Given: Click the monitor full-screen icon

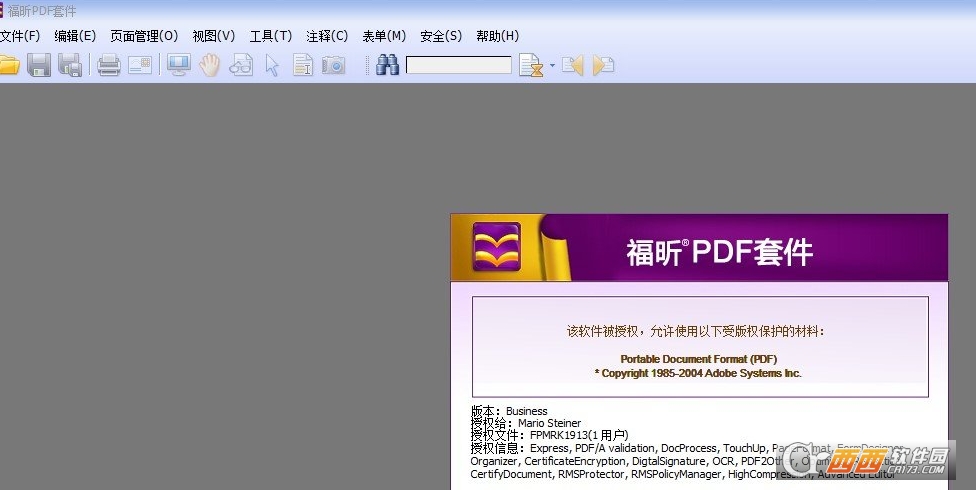Looking at the screenshot, I should (x=178, y=66).
